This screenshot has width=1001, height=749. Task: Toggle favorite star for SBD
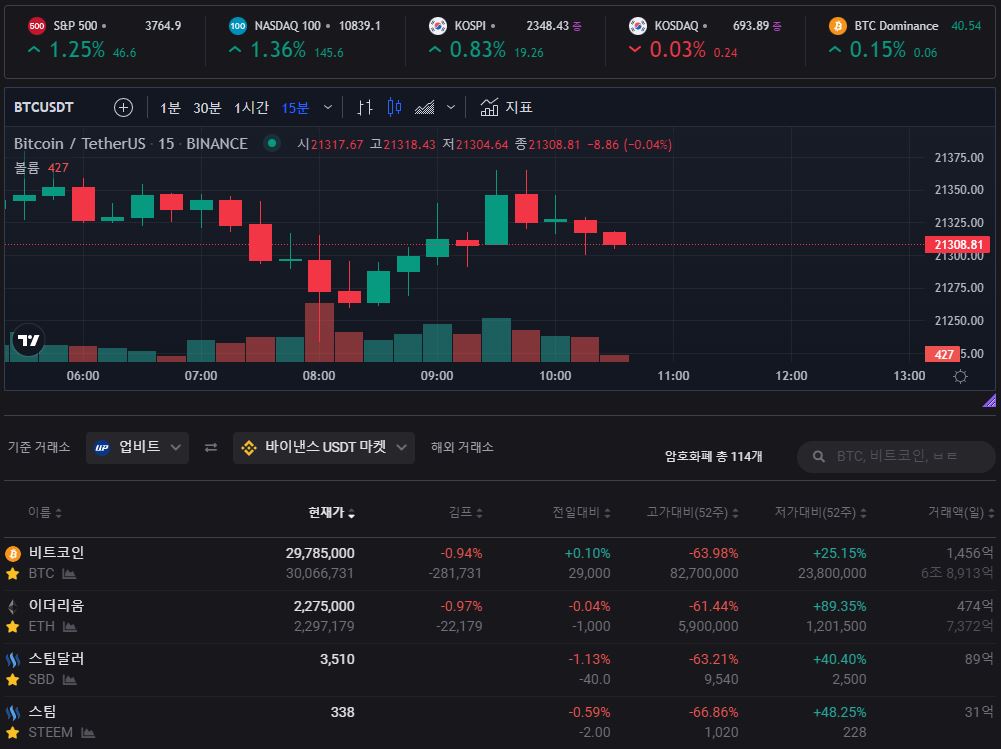coord(12,679)
